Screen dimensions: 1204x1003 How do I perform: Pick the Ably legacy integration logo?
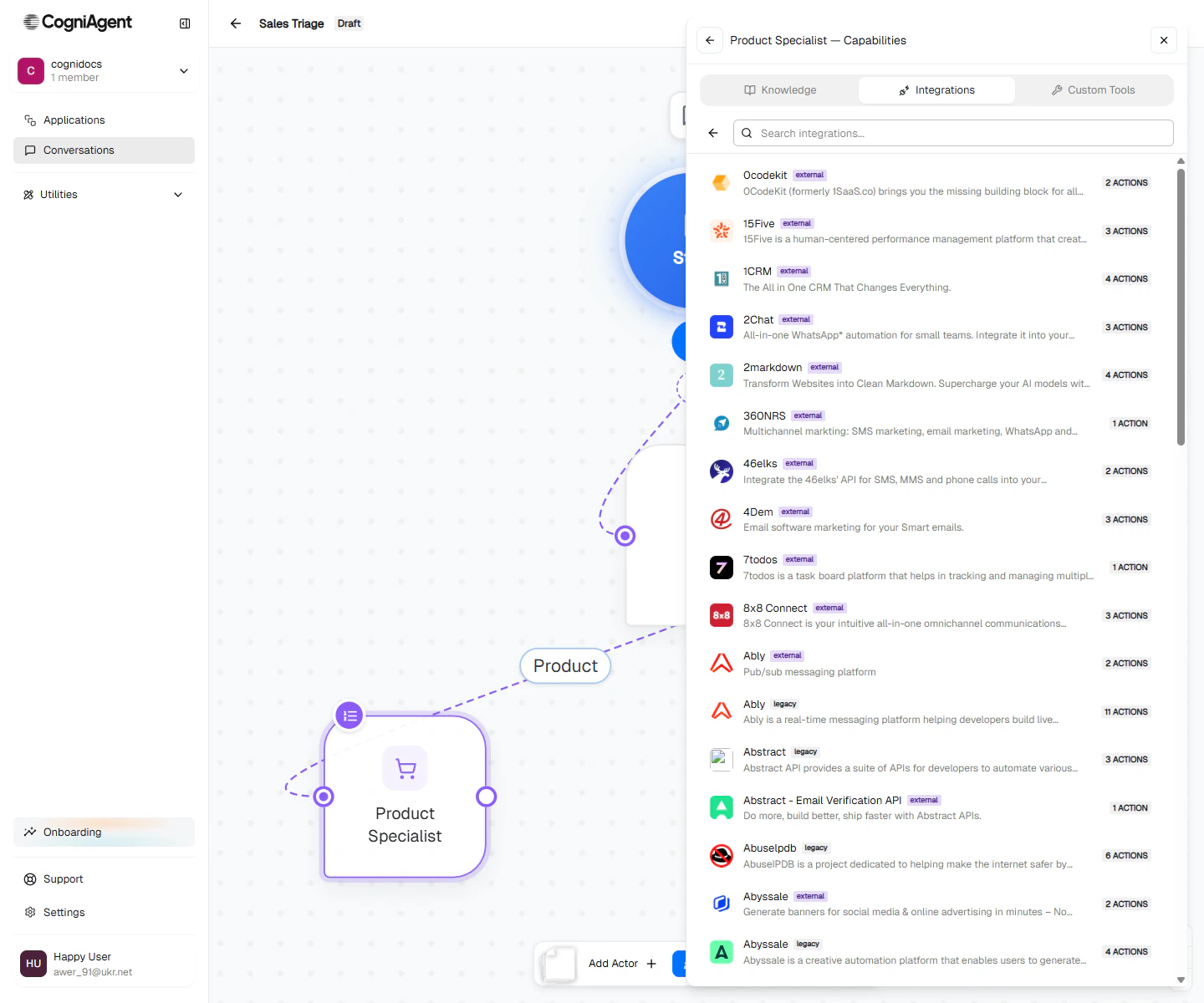722,711
